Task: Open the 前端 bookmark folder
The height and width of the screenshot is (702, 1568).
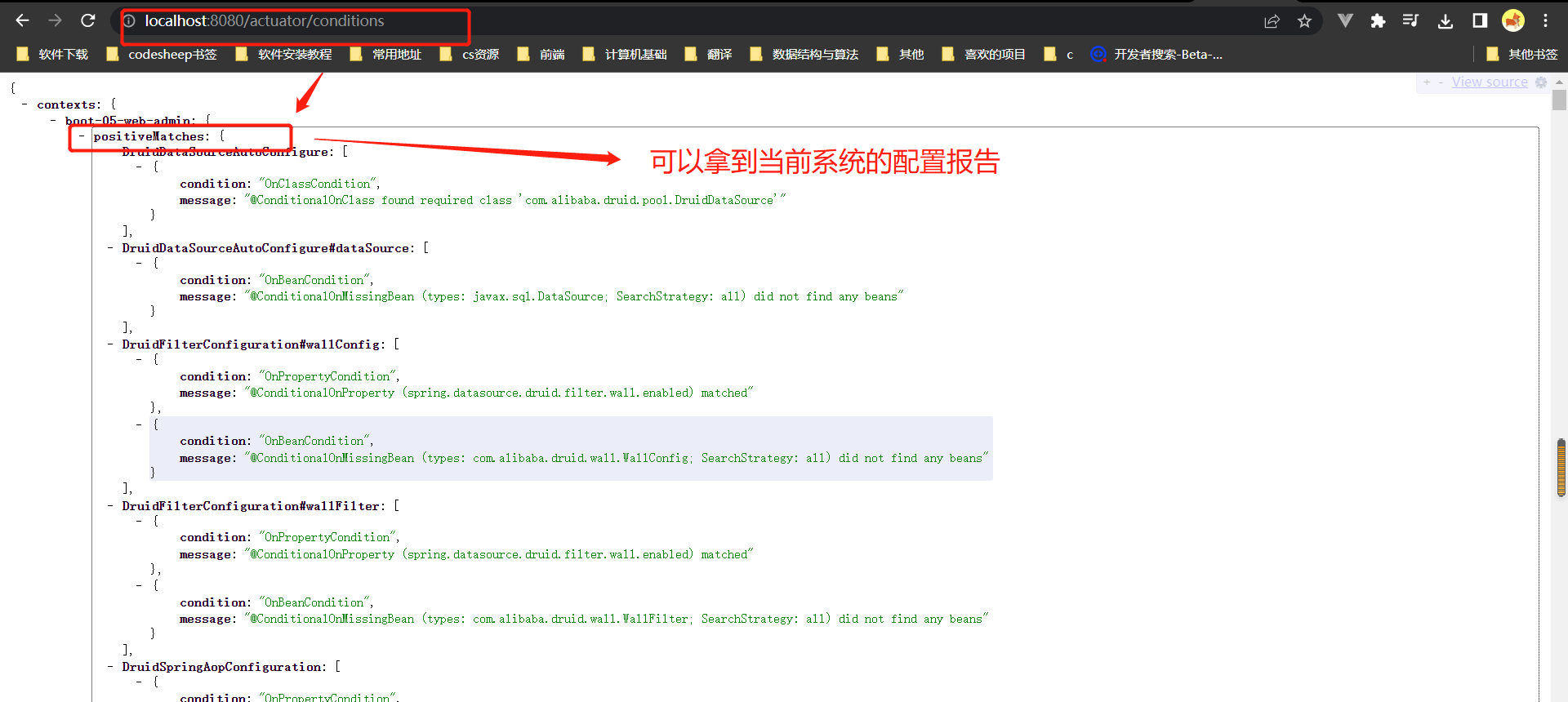Action: 541,55
